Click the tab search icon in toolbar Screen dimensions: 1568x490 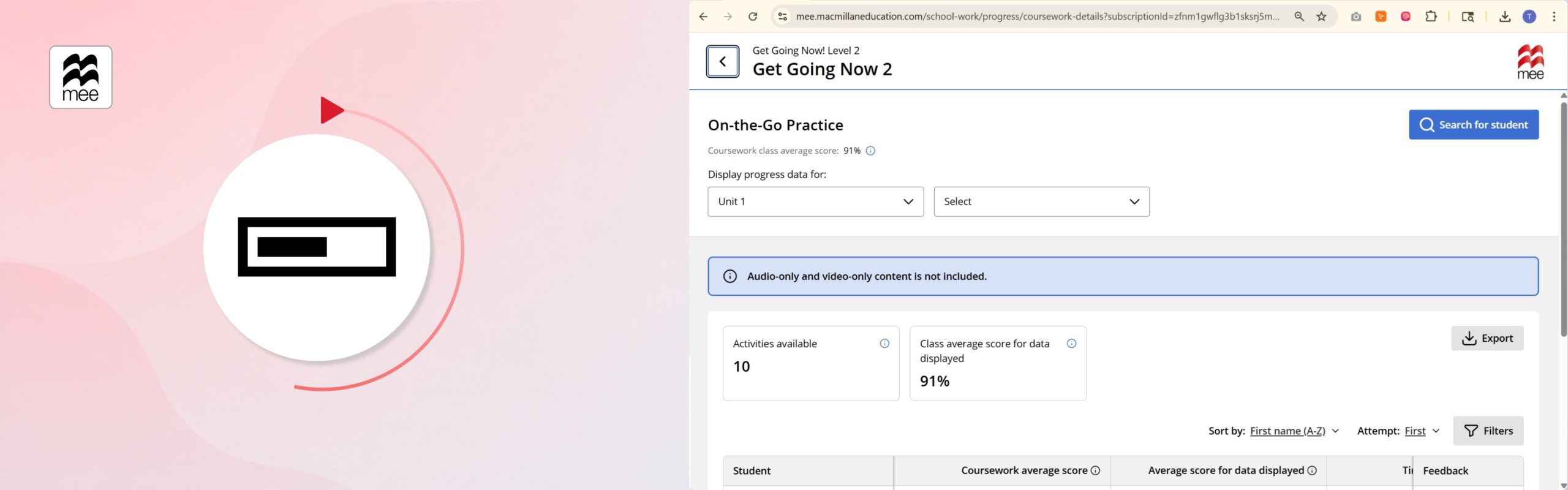pos(1468,17)
